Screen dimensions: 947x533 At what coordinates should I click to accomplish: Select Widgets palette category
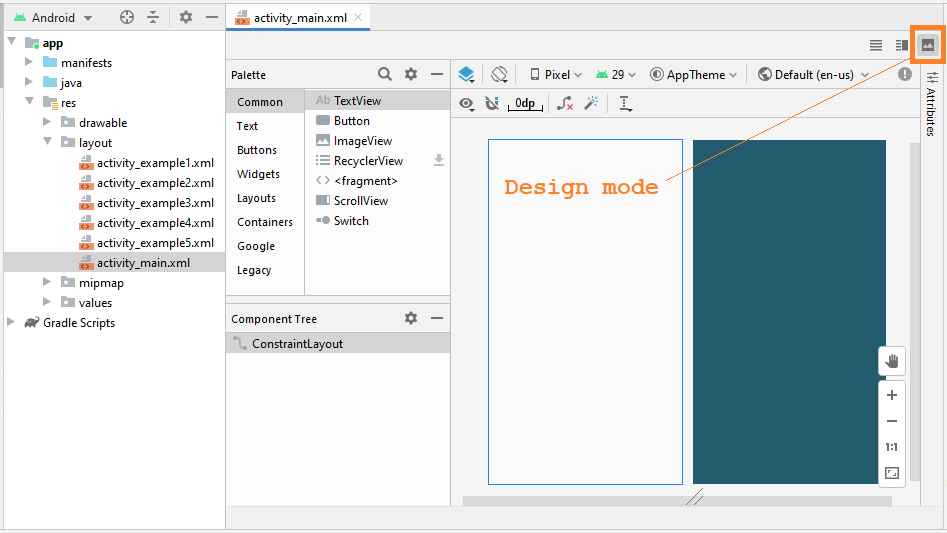pyautogui.click(x=265, y=174)
